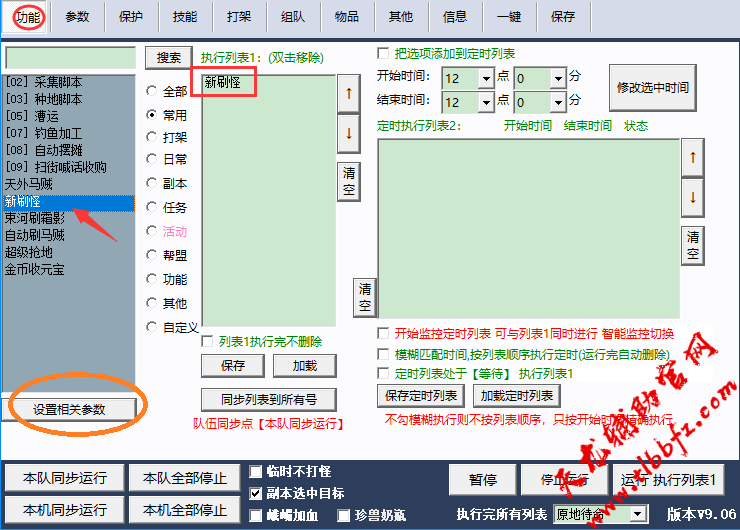
Task: Open 执行完所有列表 原地待命 dropdown
Action: 638,514
